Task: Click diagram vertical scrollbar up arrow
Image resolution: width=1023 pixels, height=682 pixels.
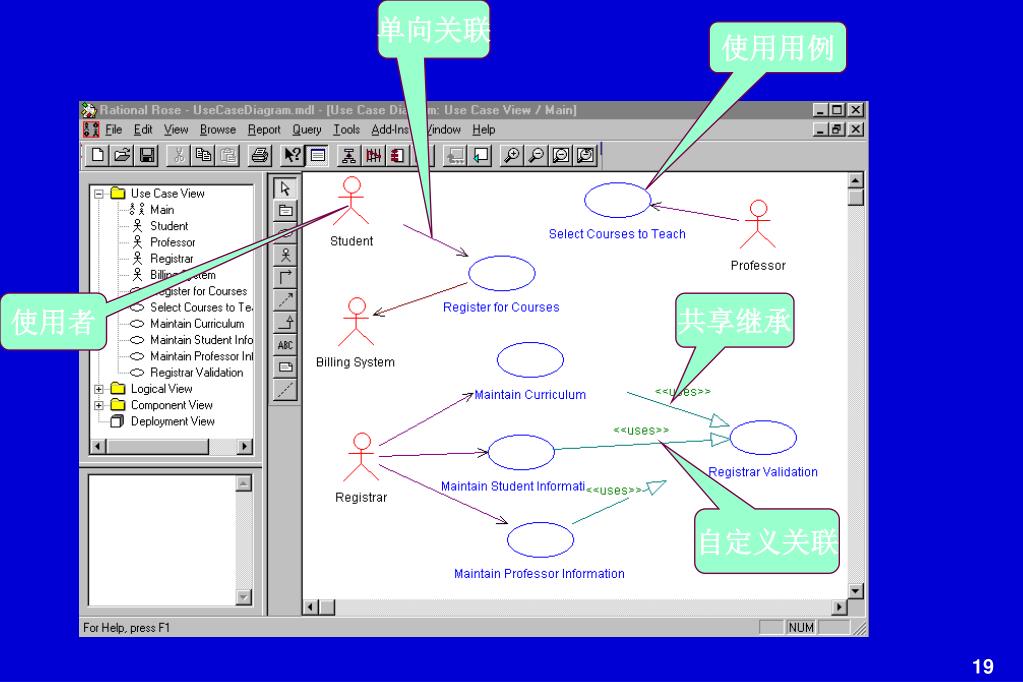Action: pyautogui.click(x=856, y=180)
